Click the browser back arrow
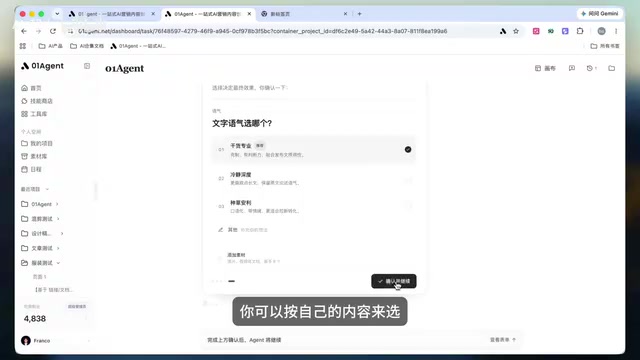 click(x=24, y=31)
